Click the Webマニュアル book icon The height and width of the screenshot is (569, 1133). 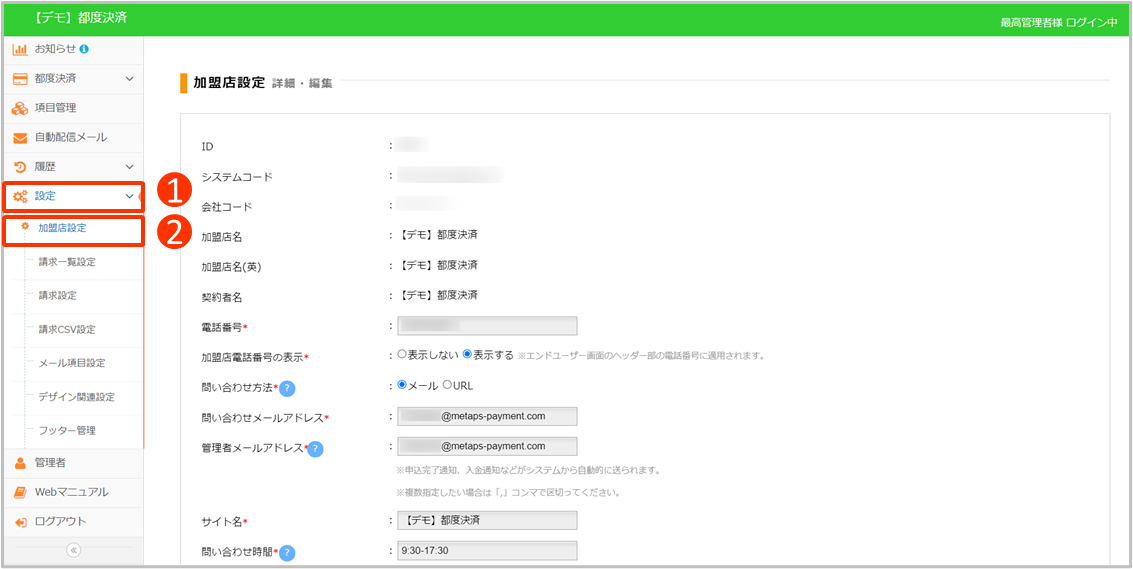point(20,492)
